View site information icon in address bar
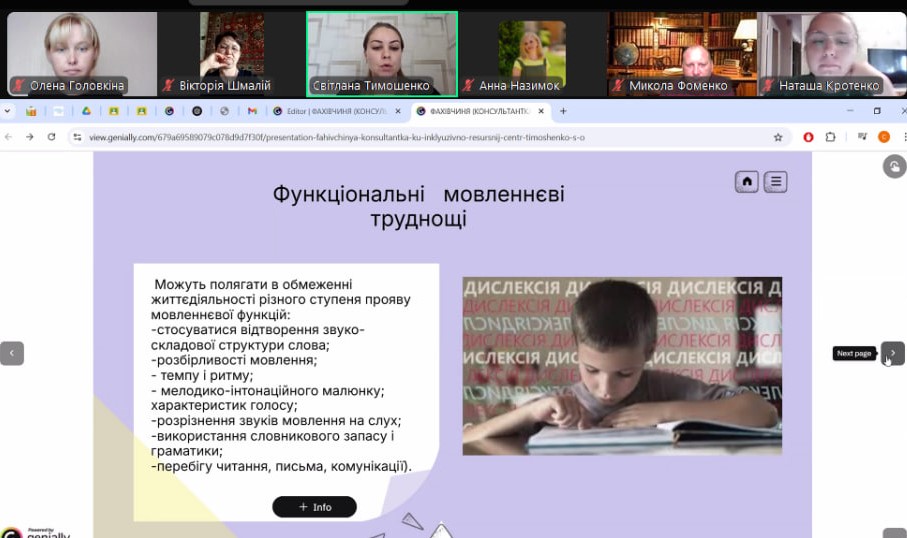907x538 pixels. (77, 137)
